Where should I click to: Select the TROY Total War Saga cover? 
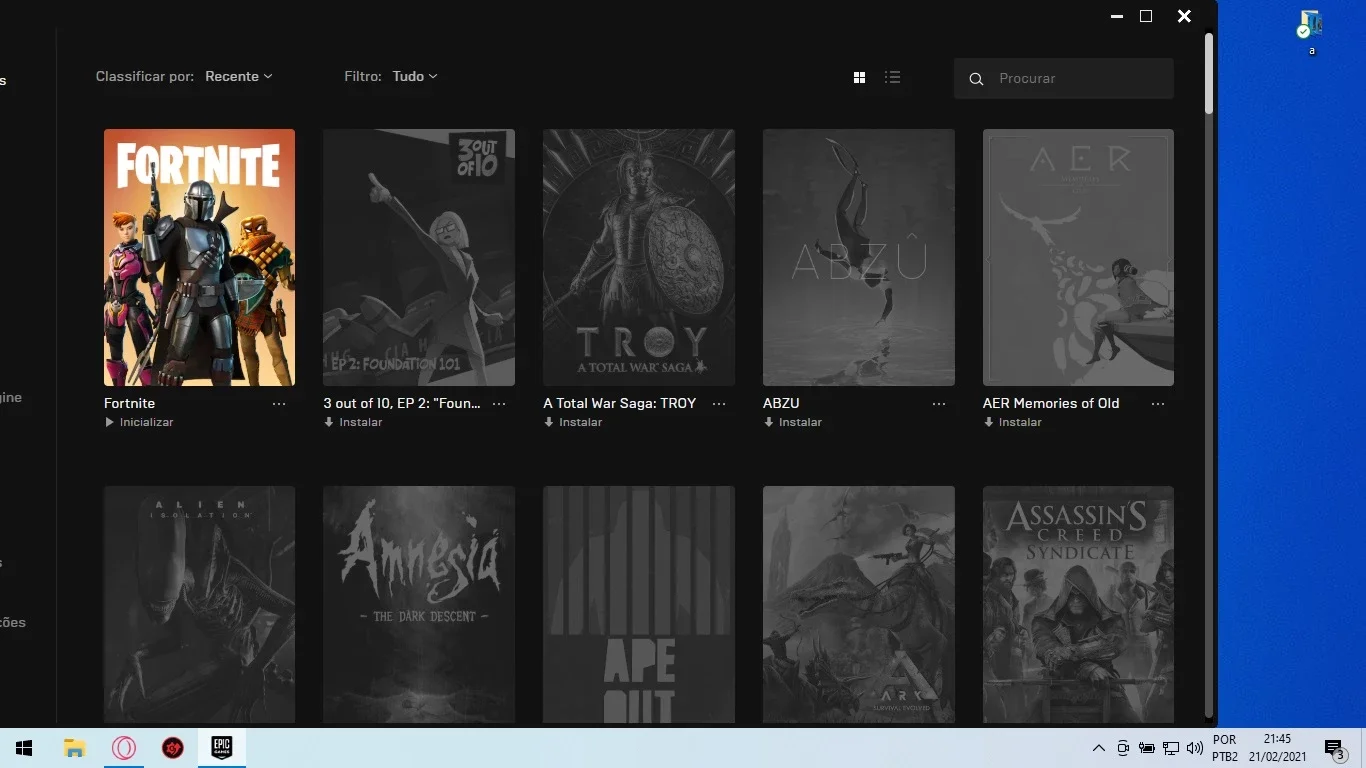coord(639,257)
